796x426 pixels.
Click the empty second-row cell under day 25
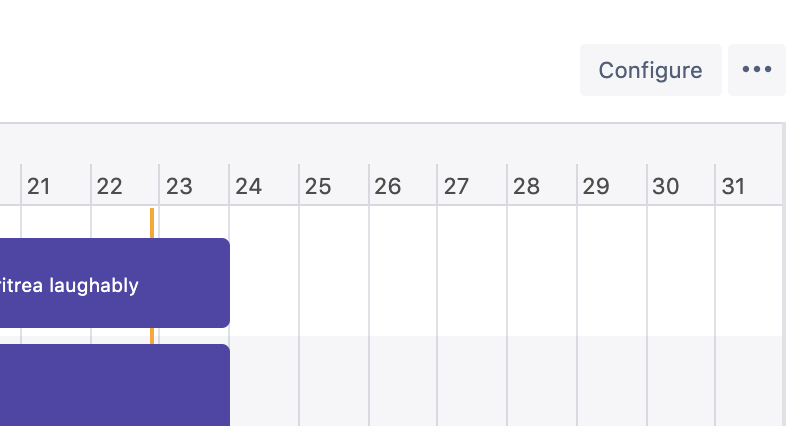[334, 381]
